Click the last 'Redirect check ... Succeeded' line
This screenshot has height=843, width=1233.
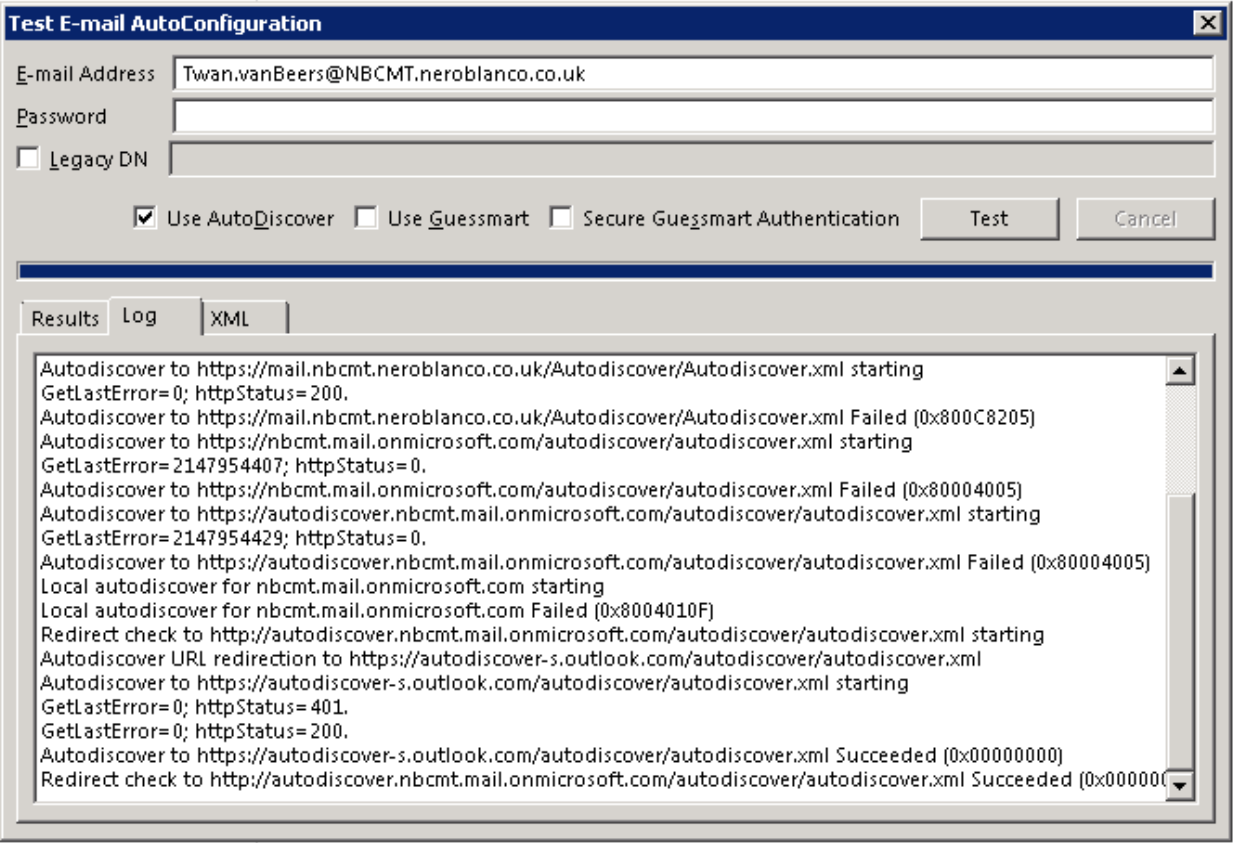pos(603,778)
